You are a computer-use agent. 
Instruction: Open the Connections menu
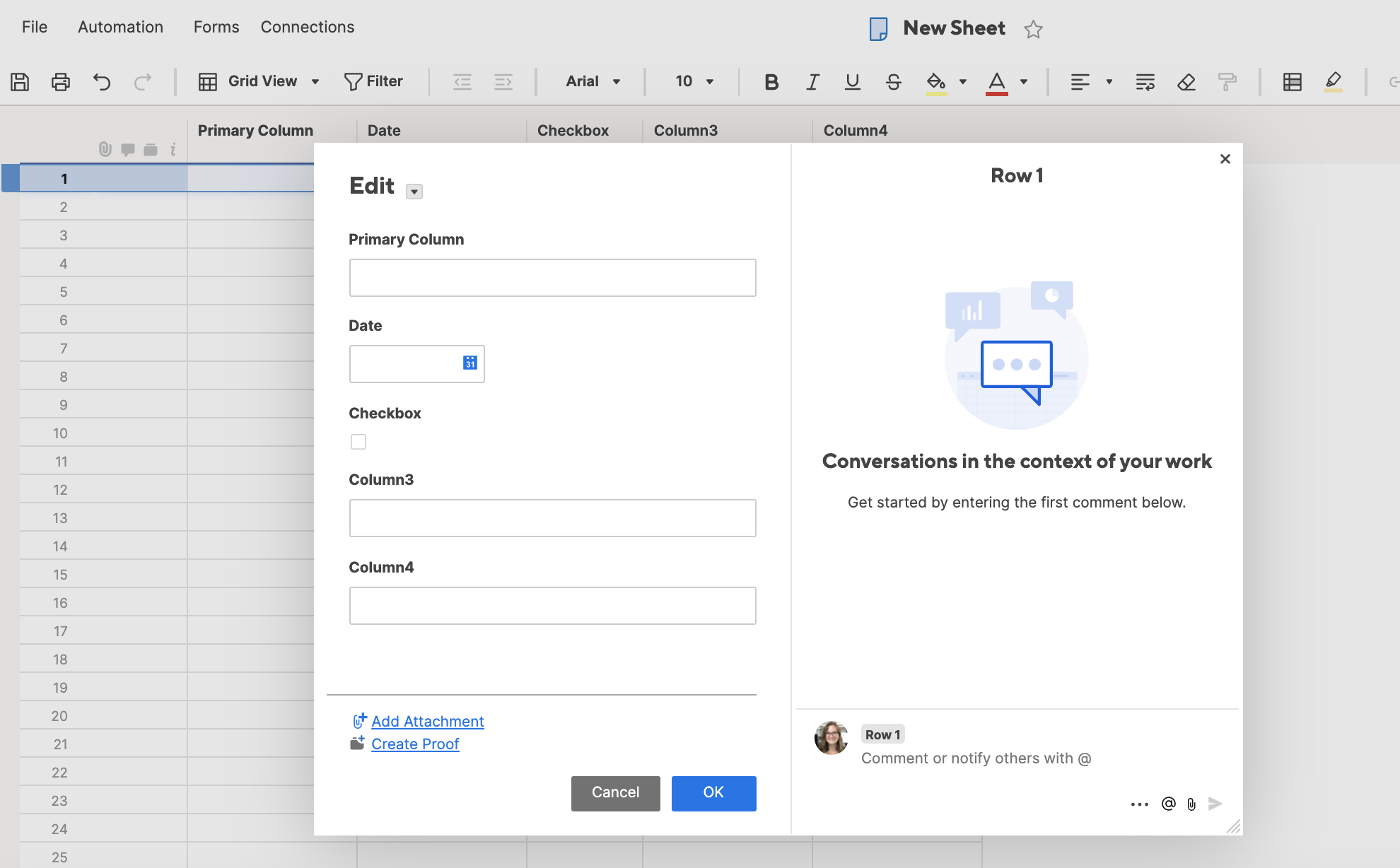coord(308,27)
